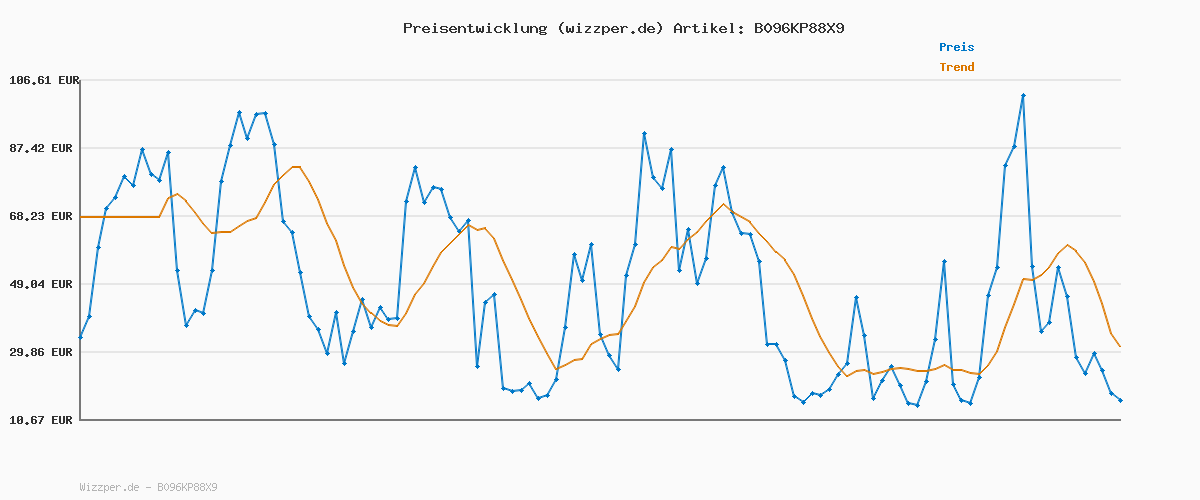Click the 10.67 EUR axis label
1200x500 pixels.
[x=44, y=420]
